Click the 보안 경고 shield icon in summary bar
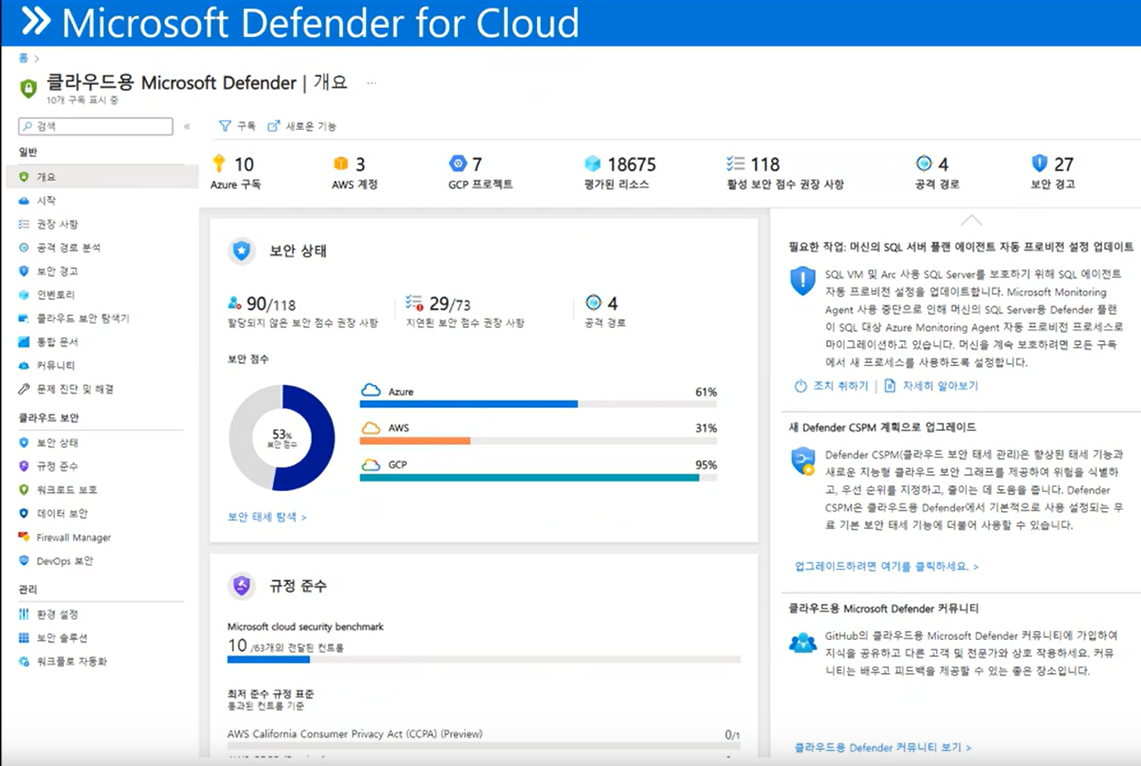Screen dimensions: 1141x766 pos(1040,163)
